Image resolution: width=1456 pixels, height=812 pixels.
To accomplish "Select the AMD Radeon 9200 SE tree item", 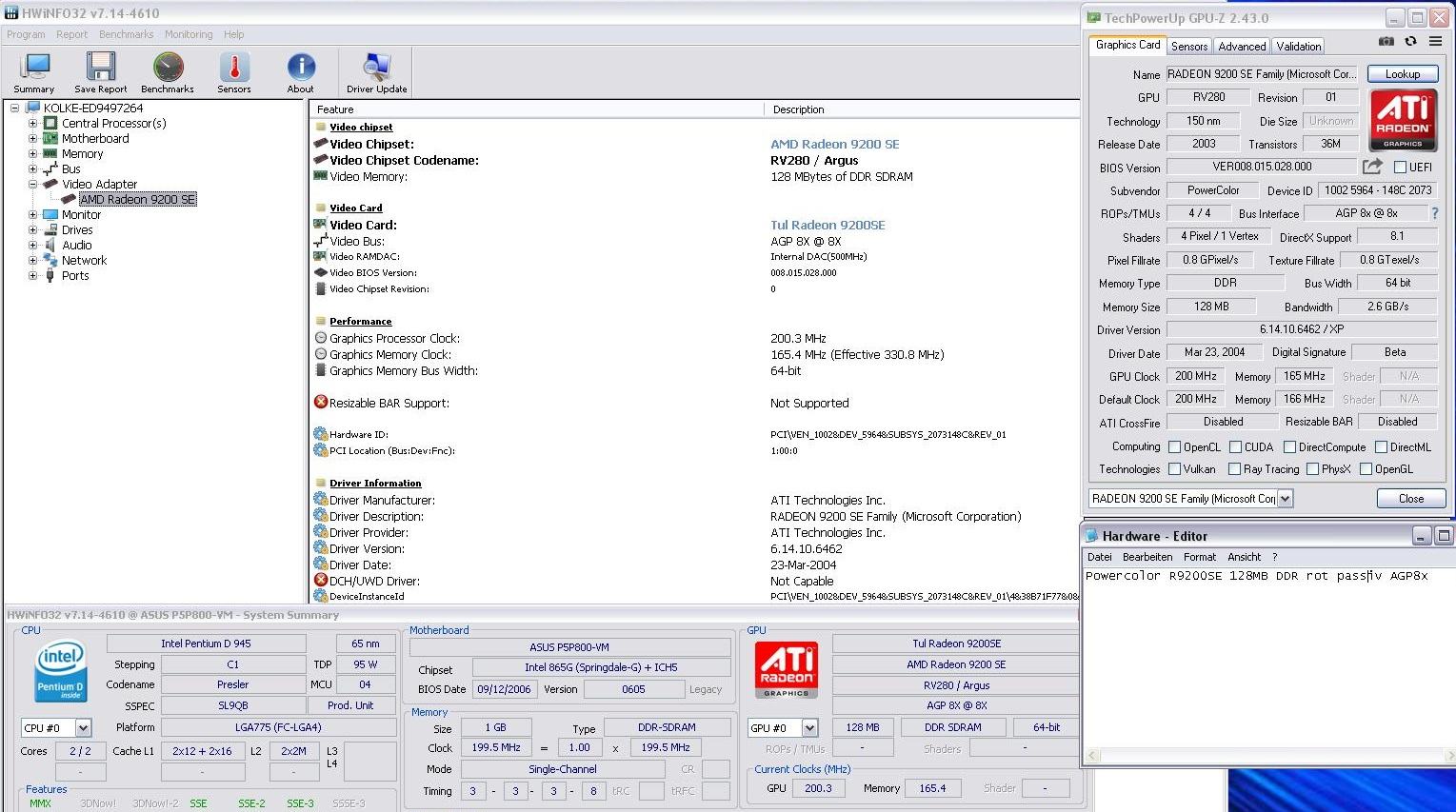I will point(138,199).
